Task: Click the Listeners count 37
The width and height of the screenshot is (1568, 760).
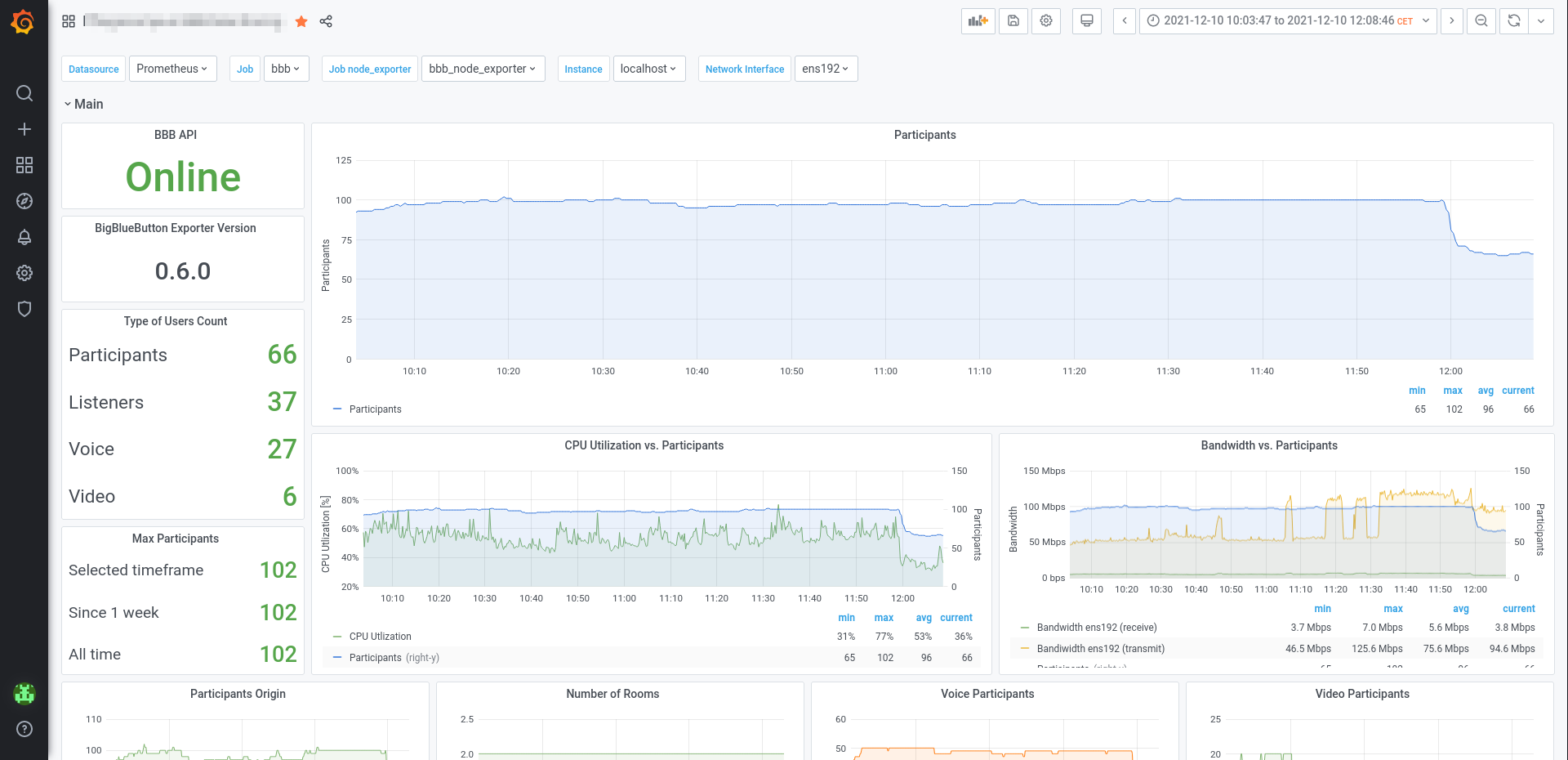Action: (282, 402)
